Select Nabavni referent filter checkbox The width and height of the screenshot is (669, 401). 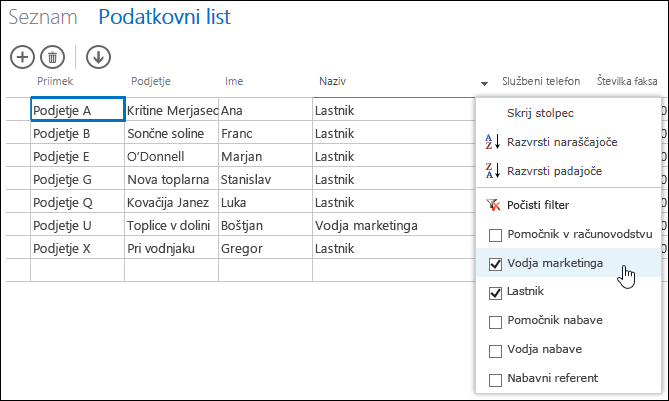495,380
